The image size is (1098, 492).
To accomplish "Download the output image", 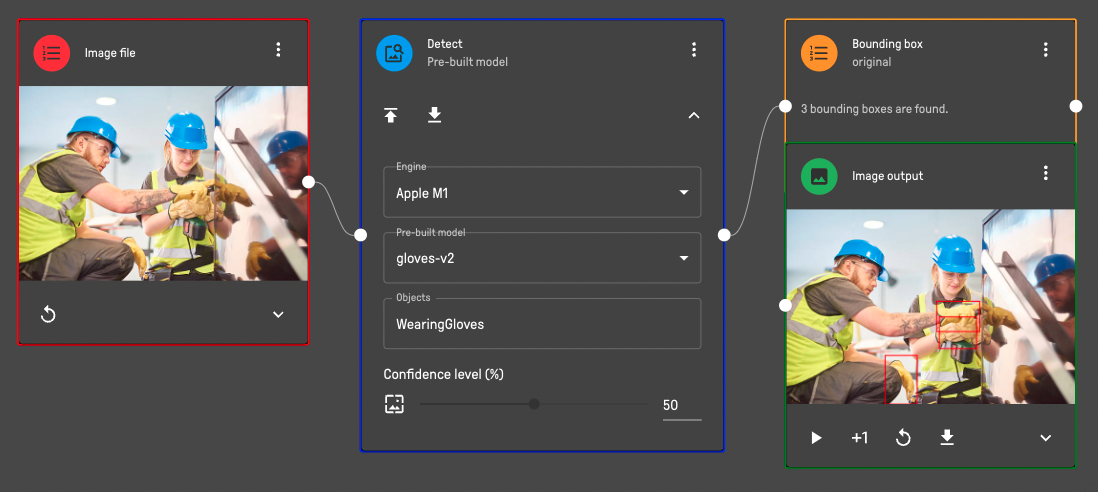I will pos(947,438).
